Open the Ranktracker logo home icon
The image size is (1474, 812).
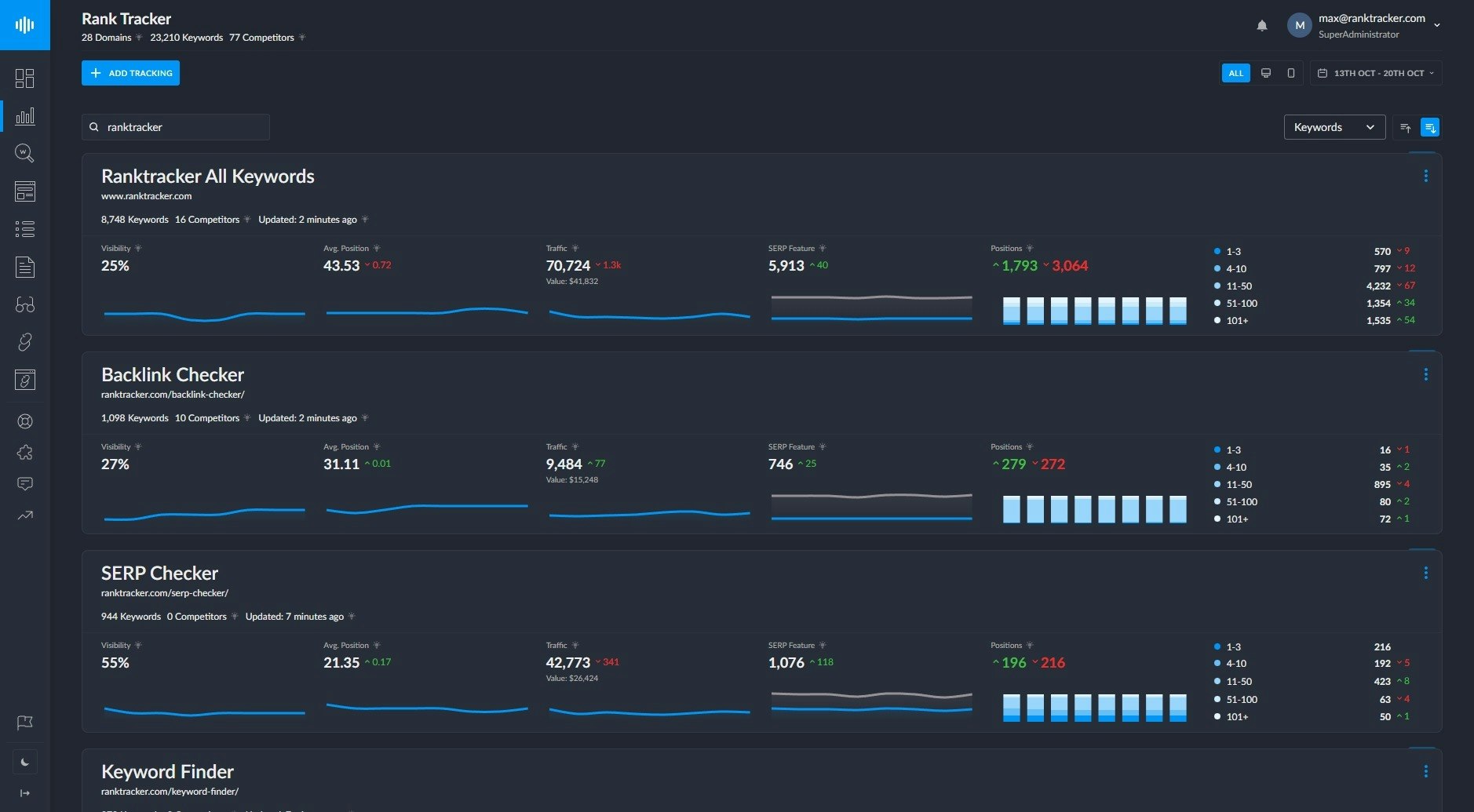[x=25, y=25]
